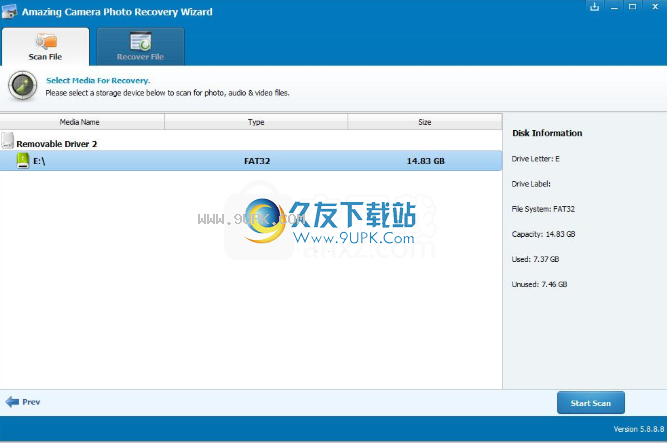667x443 pixels.
Task: Click the app logo in the title bar
Action: click(x=9, y=11)
